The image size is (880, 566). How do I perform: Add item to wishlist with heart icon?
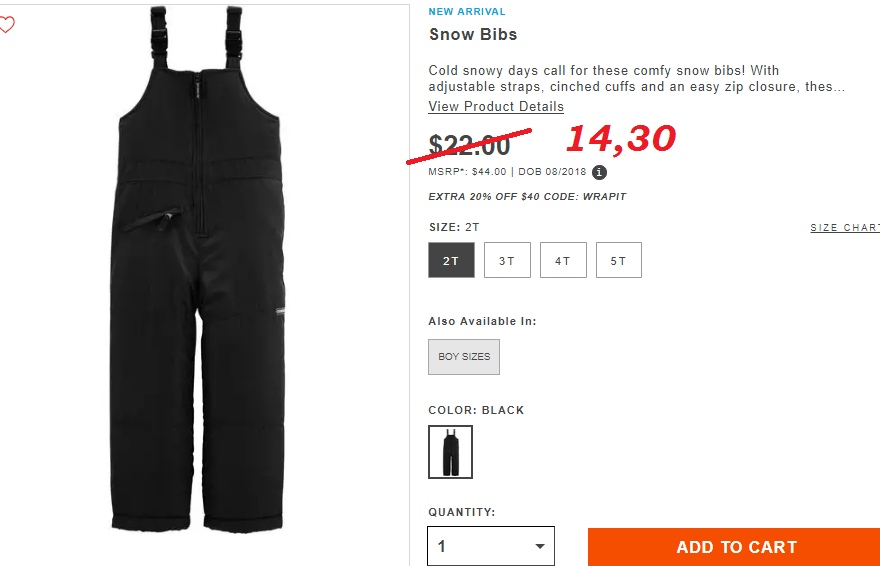pyautogui.click(x=6, y=25)
